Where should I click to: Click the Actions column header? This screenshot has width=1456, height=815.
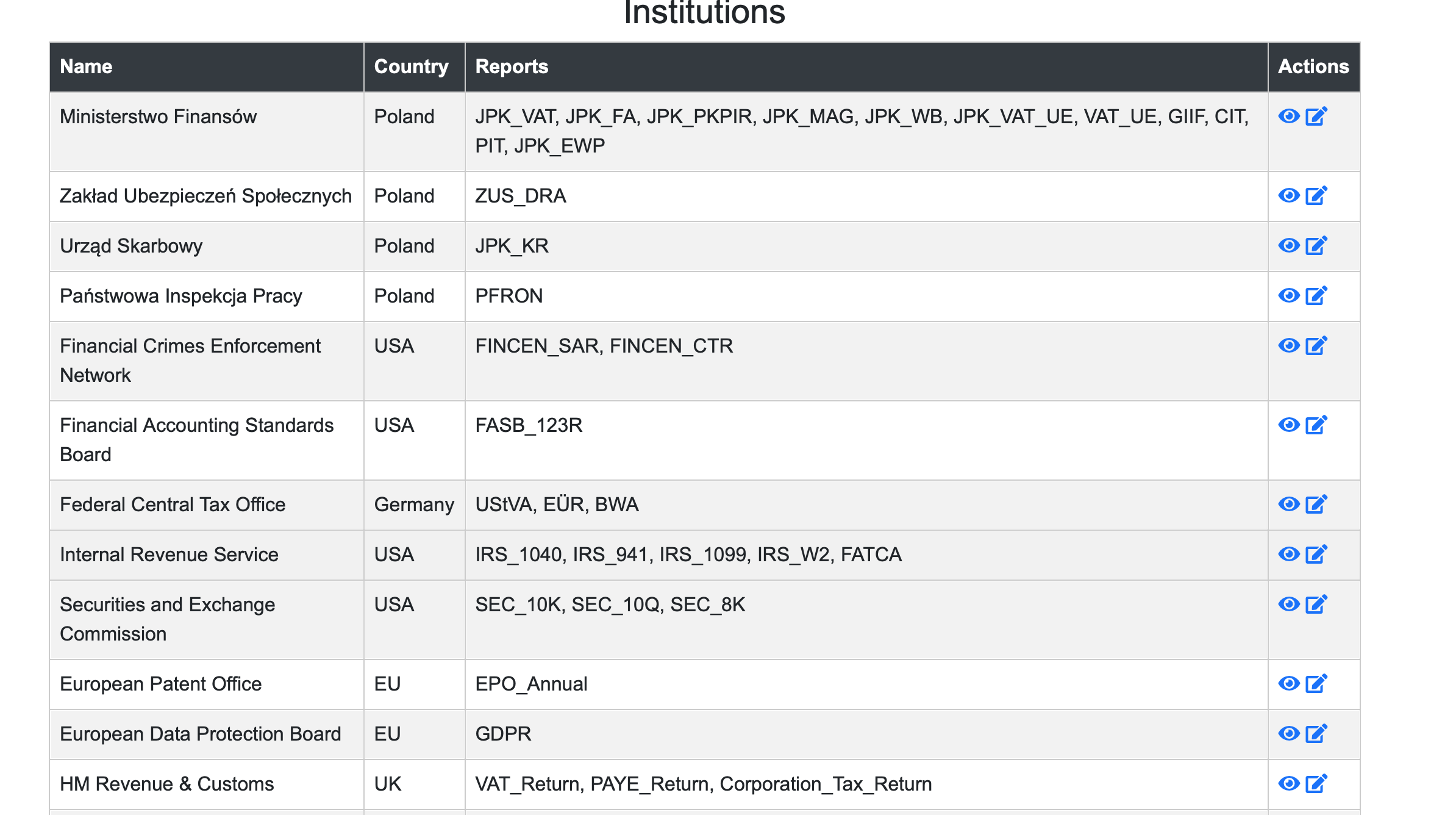pyautogui.click(x=1313, y=66)
